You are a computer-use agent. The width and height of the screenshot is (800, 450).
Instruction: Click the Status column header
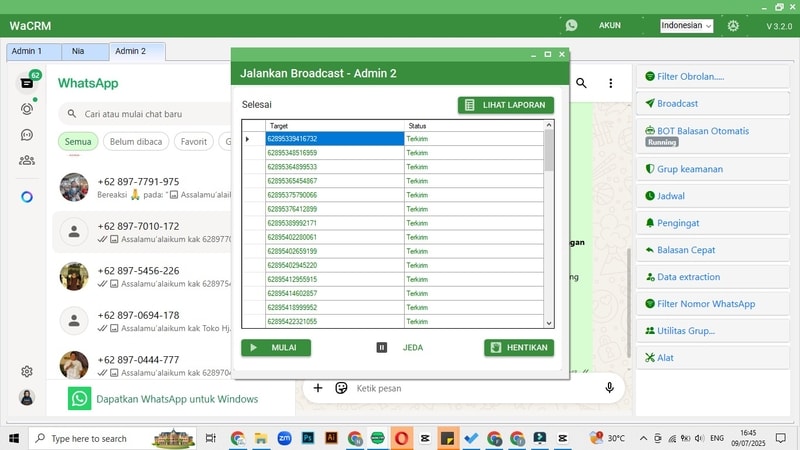[474, 126]
